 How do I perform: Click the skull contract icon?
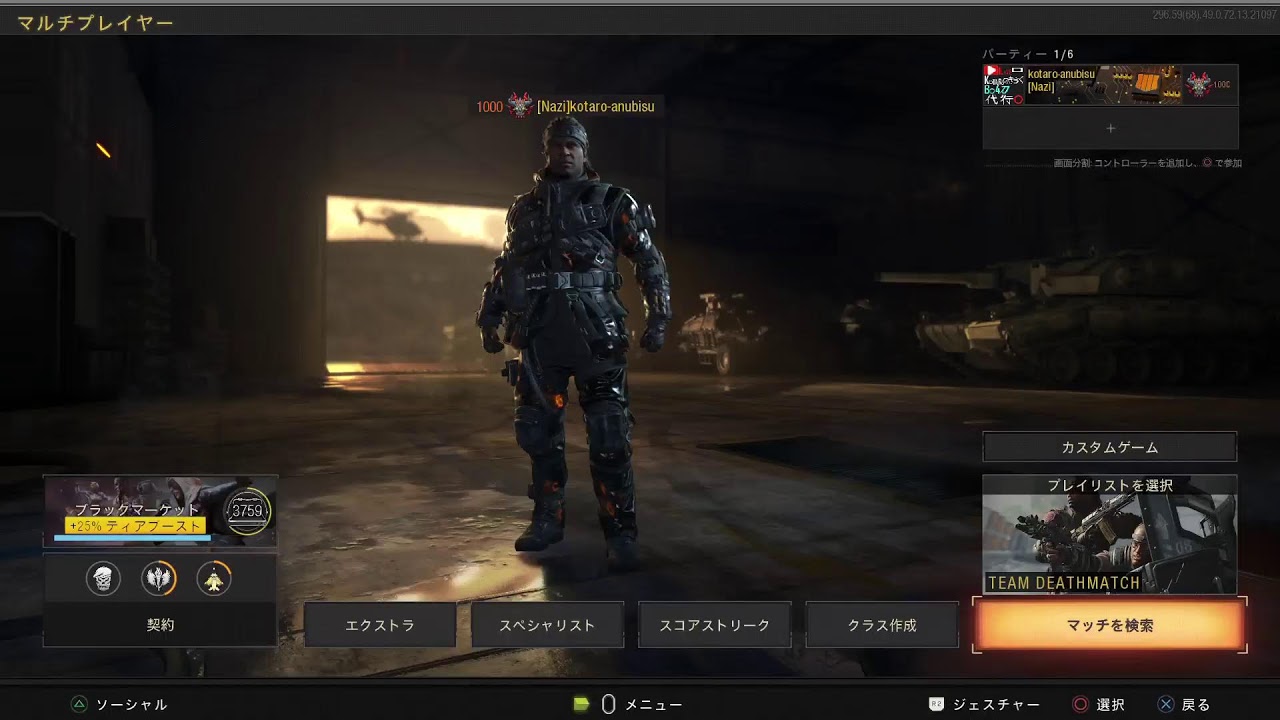click(x=103, y=578)
